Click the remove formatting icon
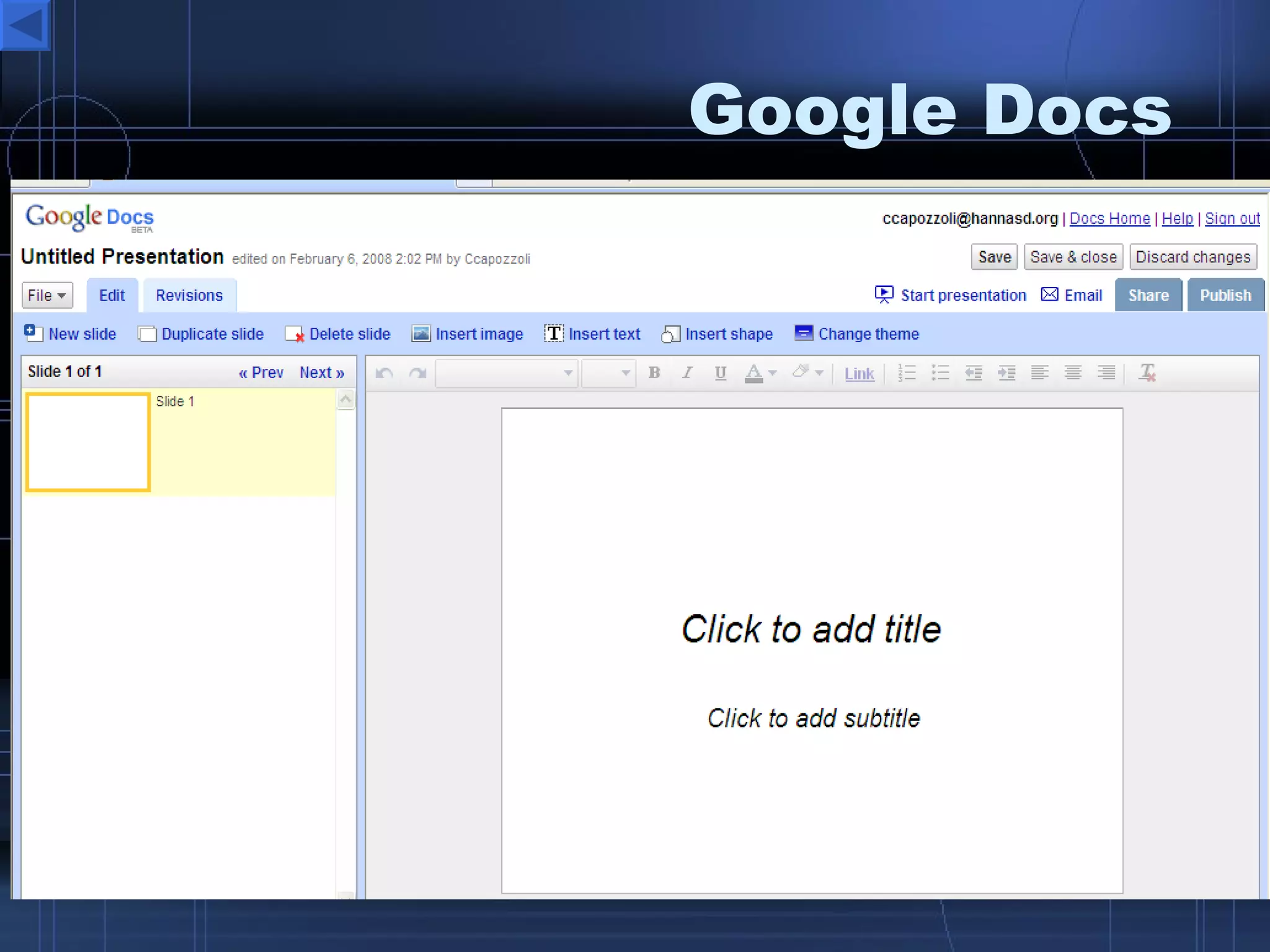The width and height of the screenshot is (1270, 952). pyautogui.click(x=1147, y=372)
